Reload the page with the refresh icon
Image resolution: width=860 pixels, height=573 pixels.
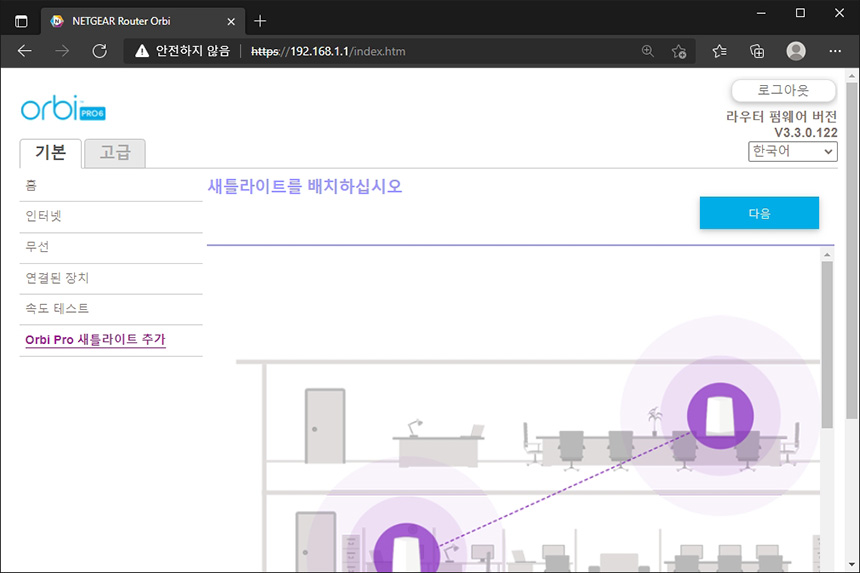[100, 51]
